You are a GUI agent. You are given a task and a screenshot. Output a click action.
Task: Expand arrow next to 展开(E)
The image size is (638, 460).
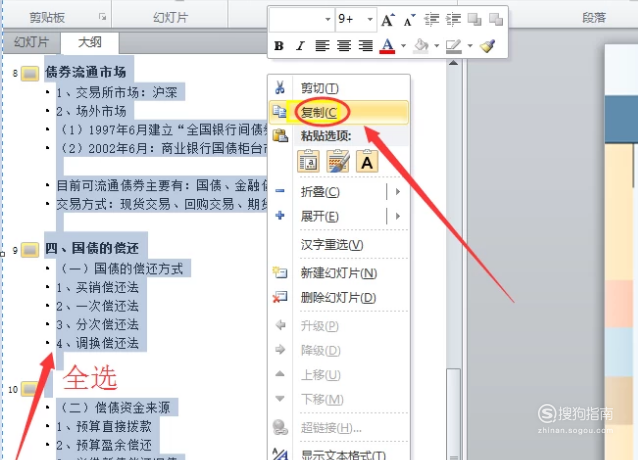398,216
